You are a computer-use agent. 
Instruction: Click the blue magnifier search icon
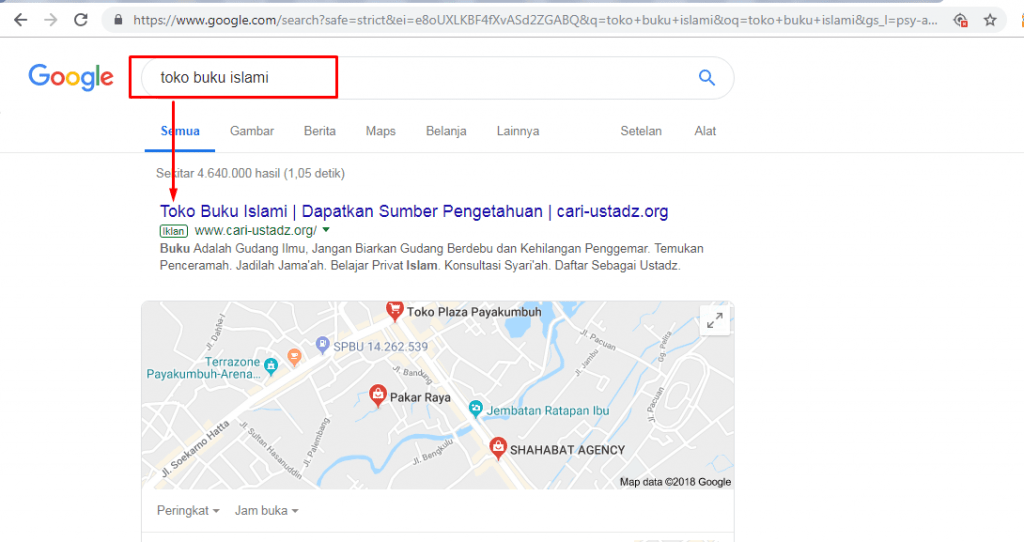707,78
